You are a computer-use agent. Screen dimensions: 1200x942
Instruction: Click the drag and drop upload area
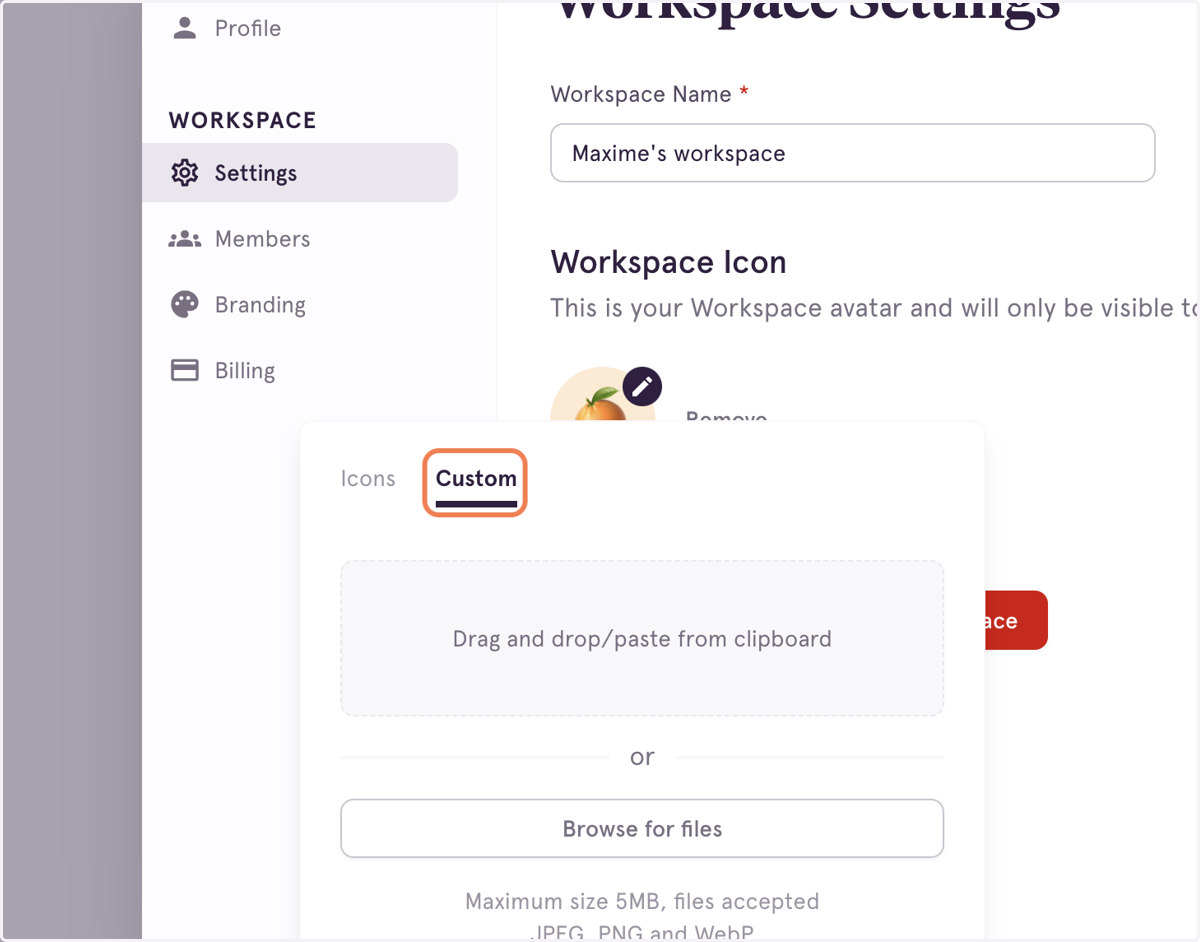coord(642,638)
